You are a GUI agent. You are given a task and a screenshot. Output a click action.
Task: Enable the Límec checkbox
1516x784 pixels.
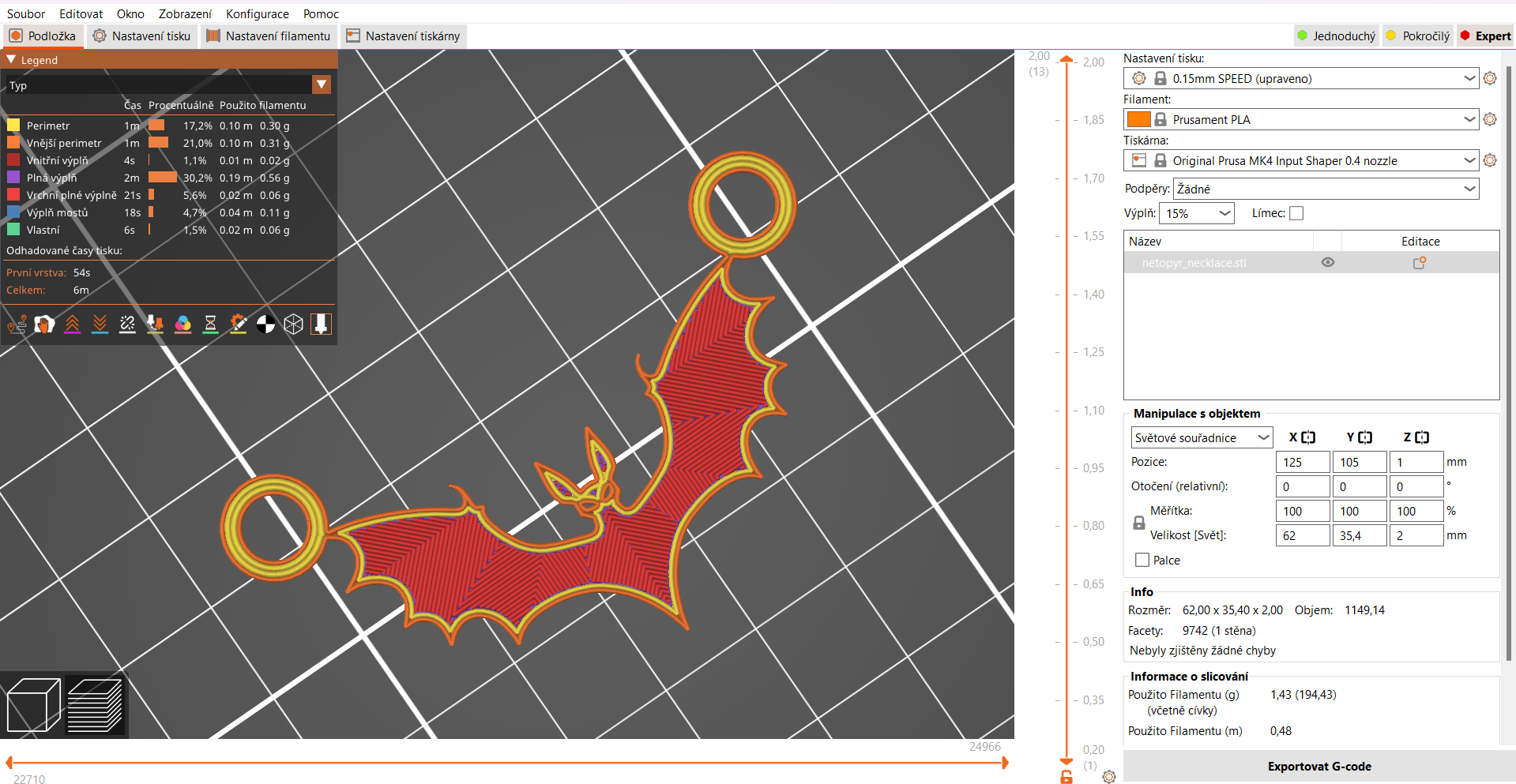tap(1296, 213)
